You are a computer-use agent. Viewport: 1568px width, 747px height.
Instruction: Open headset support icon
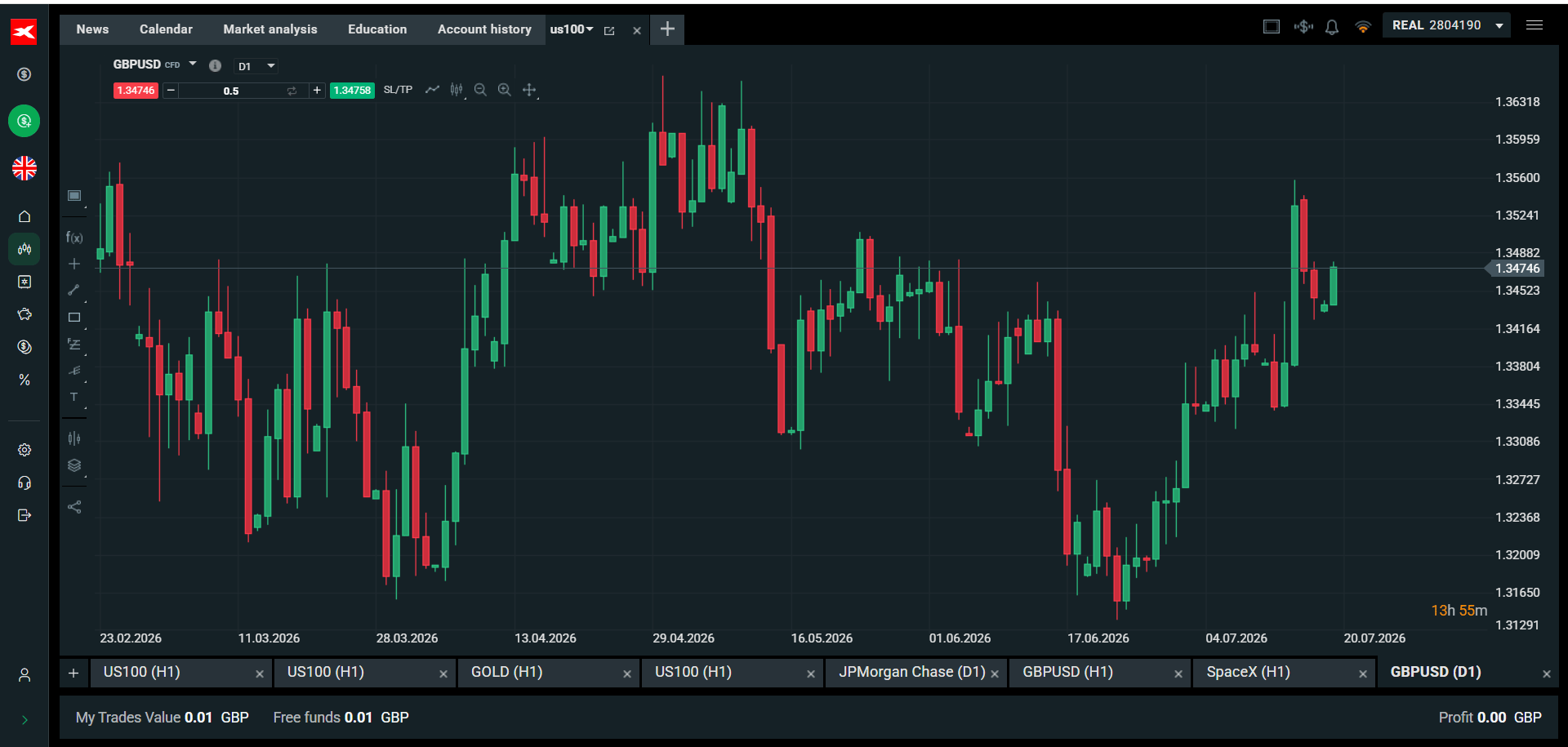pos(24,482)
